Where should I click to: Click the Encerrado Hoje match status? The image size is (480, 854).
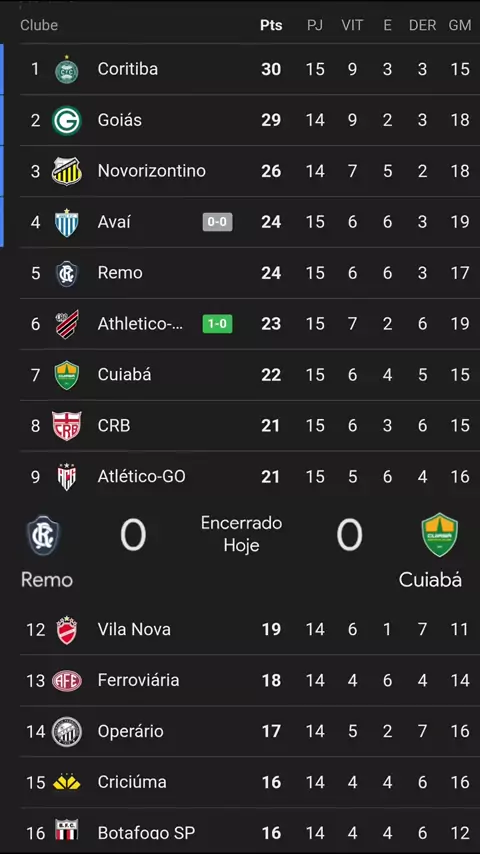[241, 534]
